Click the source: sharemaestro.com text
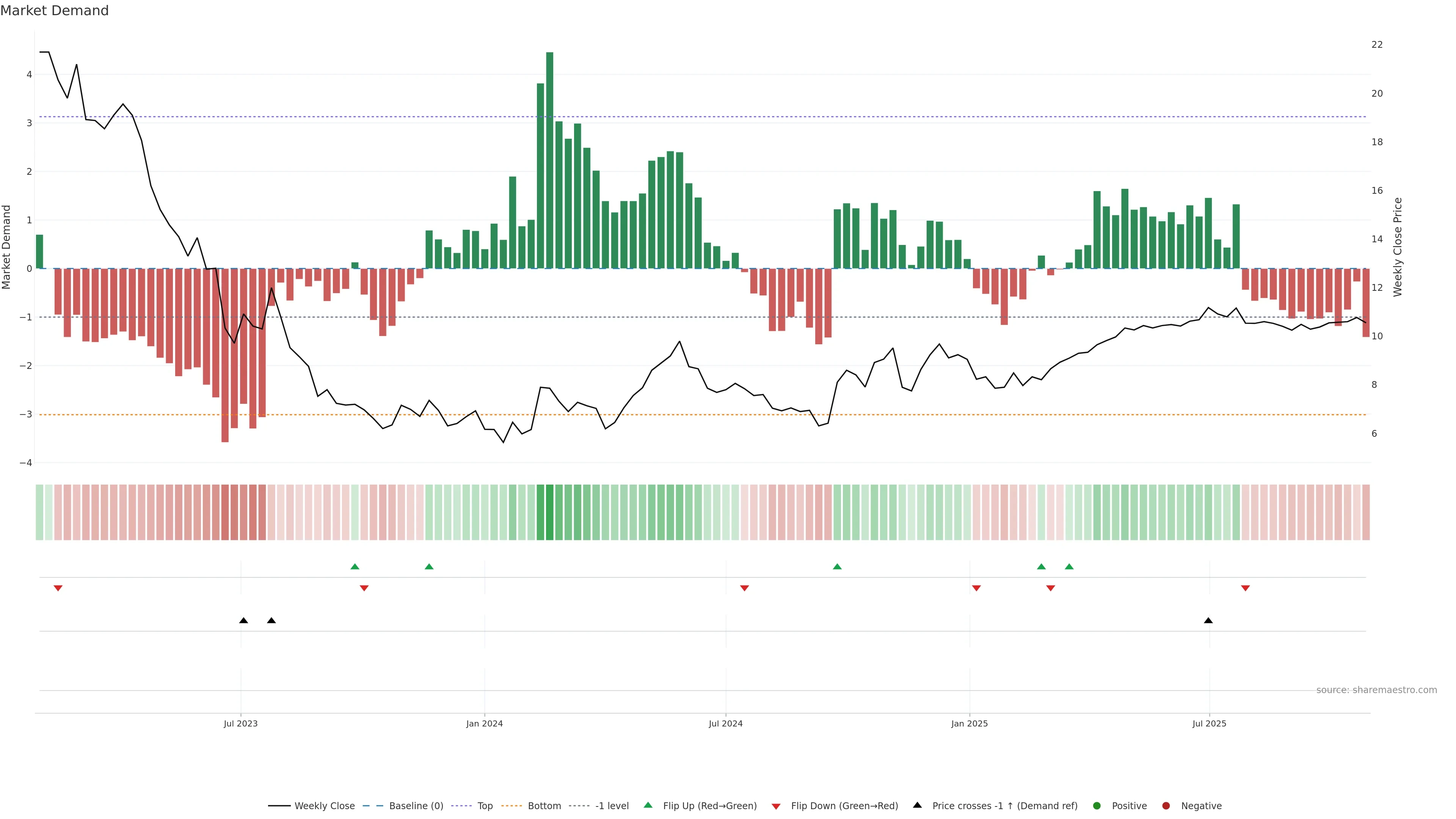The height and width of the screenshot is (819, 1456). click(1376, 690)
